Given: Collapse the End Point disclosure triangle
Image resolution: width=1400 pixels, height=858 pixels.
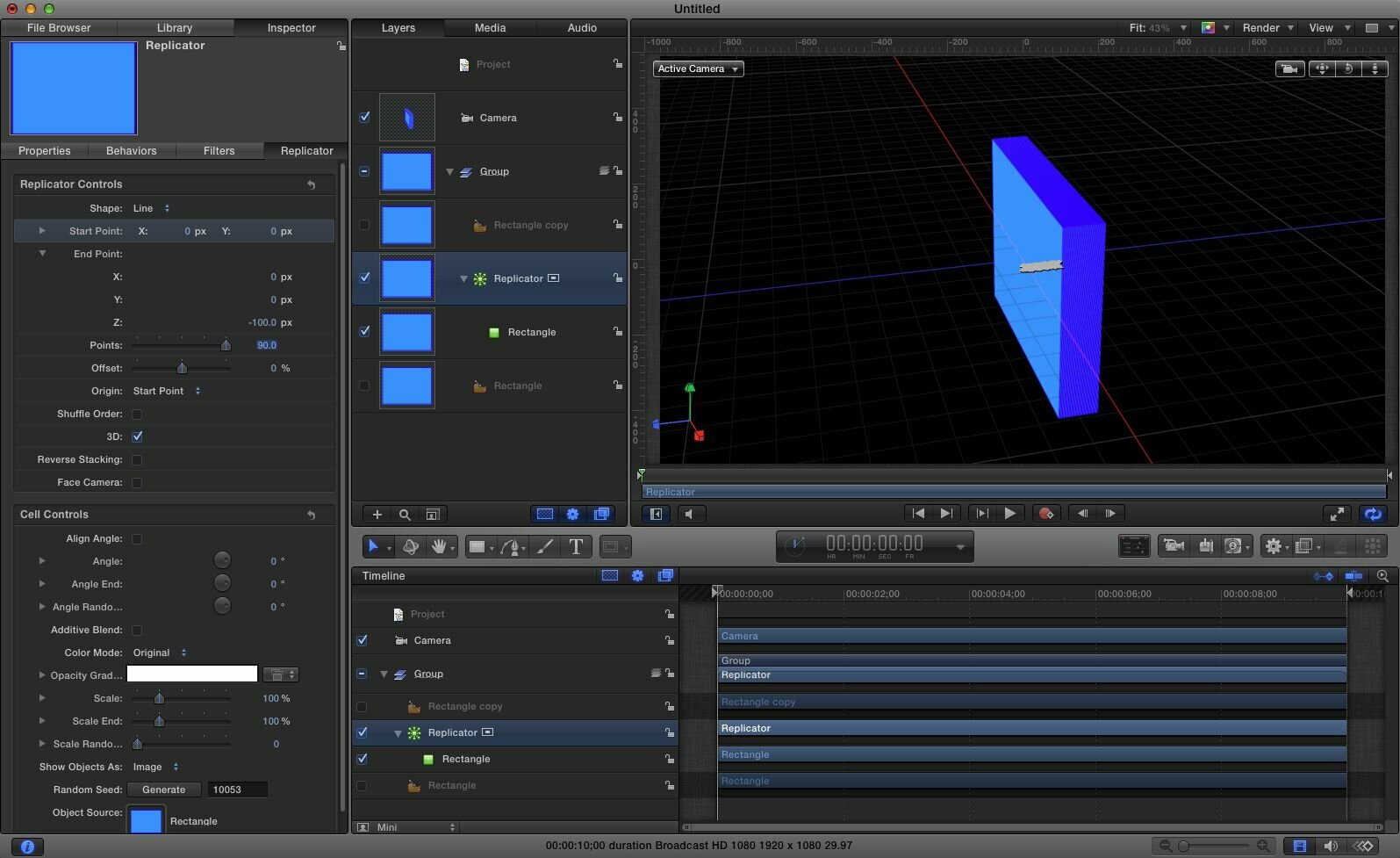Looking at the screenshot, I should tap(42, 253).
